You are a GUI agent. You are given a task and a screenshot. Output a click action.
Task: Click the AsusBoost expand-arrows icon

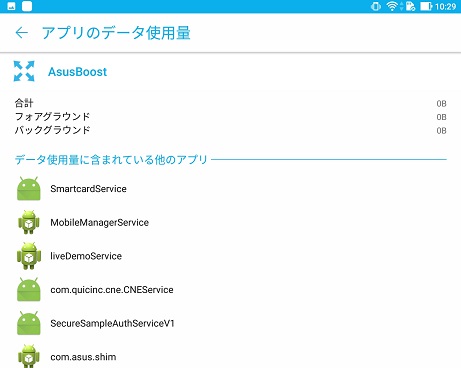tap(24, 71)
